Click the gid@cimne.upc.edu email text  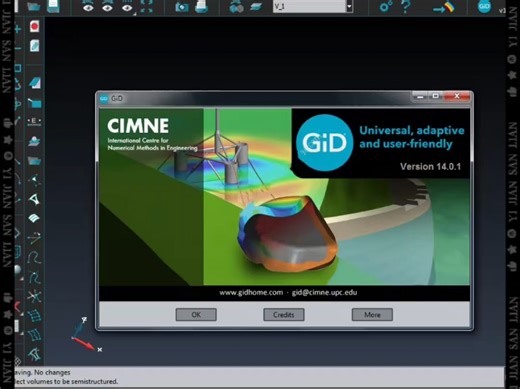[x=324, y=293]
